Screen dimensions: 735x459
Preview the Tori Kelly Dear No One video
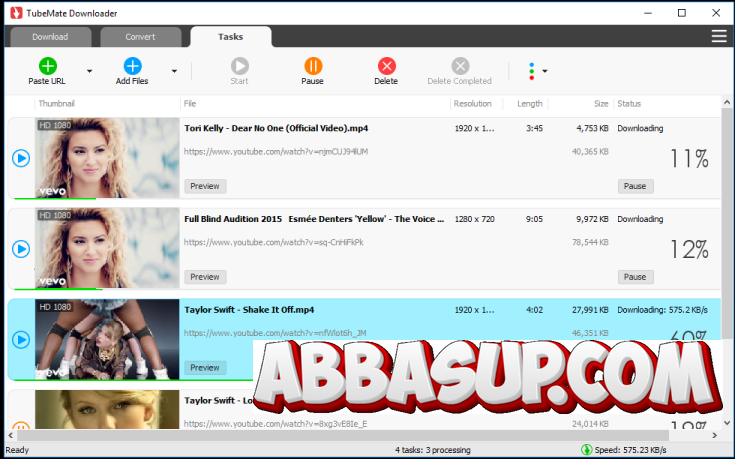point(205,186)
